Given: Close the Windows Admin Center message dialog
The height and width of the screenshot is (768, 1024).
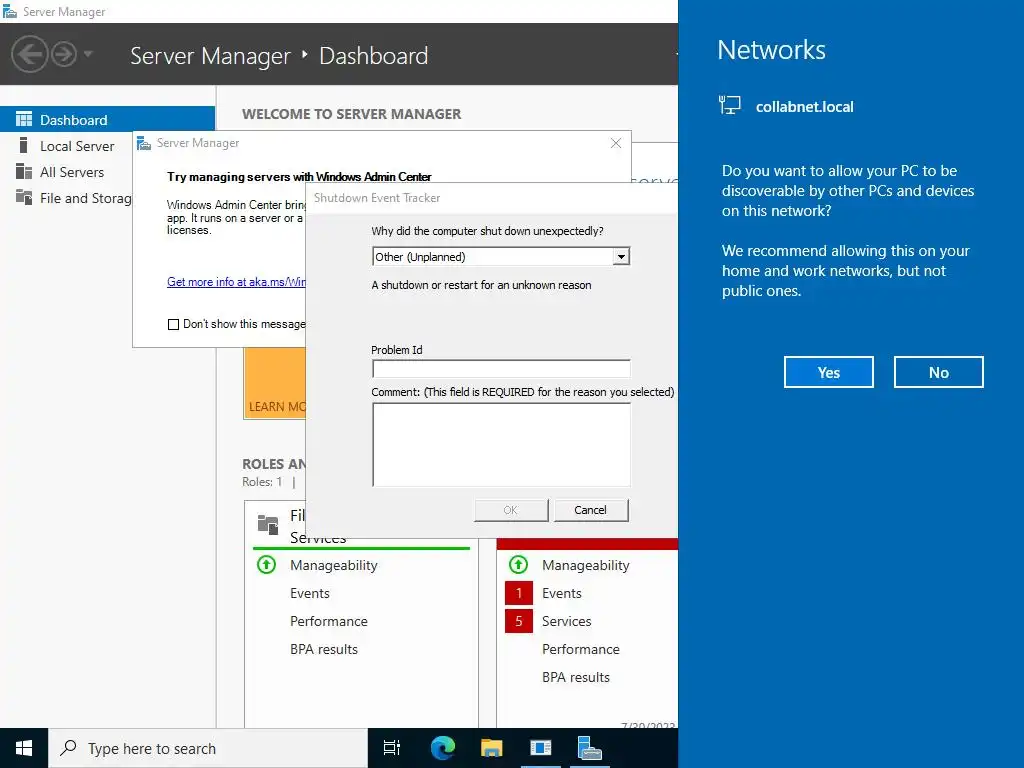Looking at the screenshot, I should (x=616, y=143).
